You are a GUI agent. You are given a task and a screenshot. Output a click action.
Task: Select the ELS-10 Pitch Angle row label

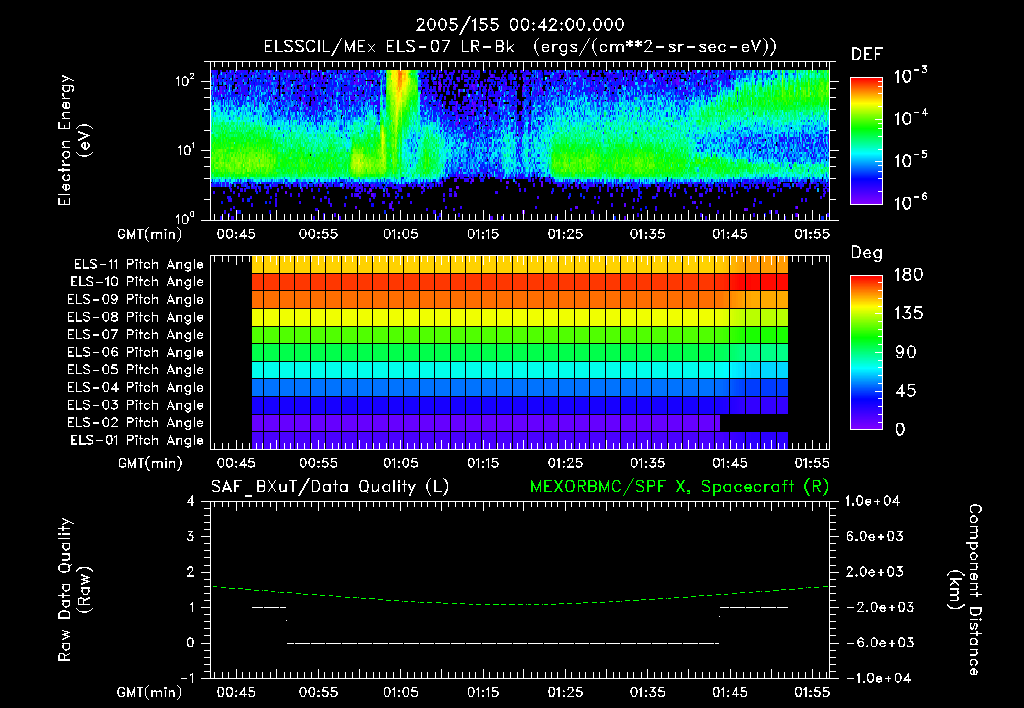(137, 282)
